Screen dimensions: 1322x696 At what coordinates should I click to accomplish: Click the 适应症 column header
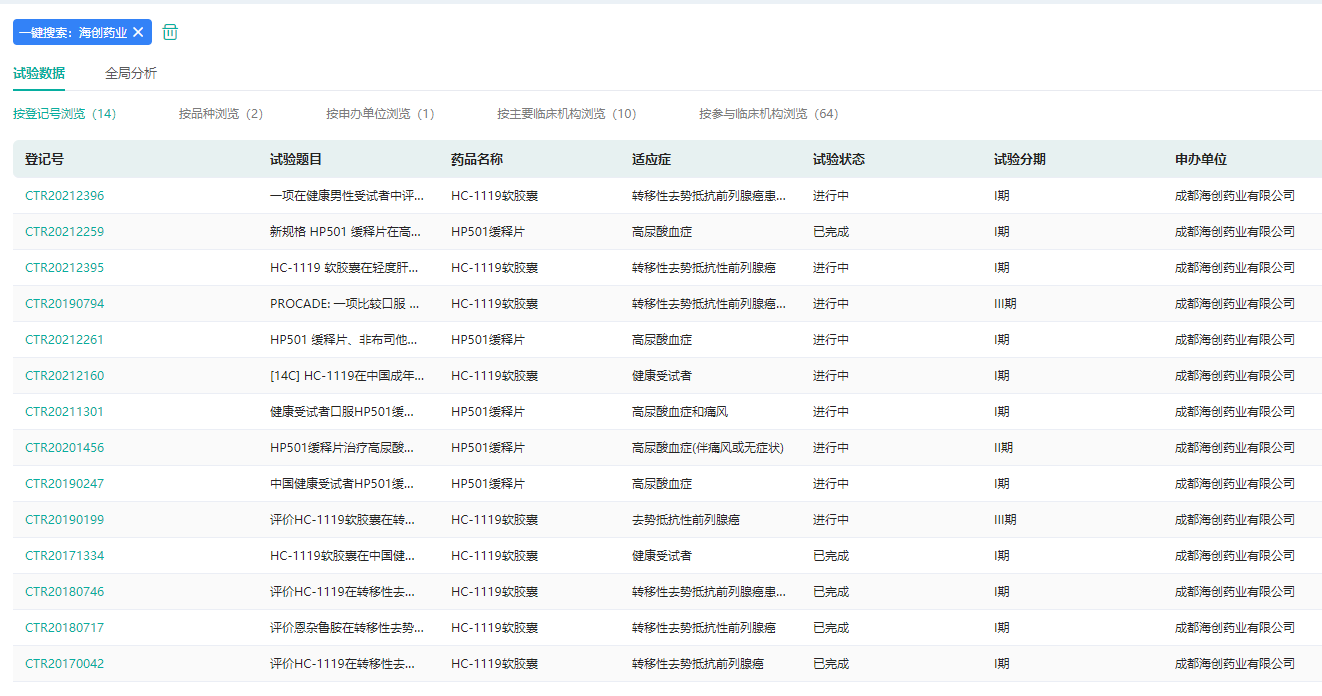(652, 159)
